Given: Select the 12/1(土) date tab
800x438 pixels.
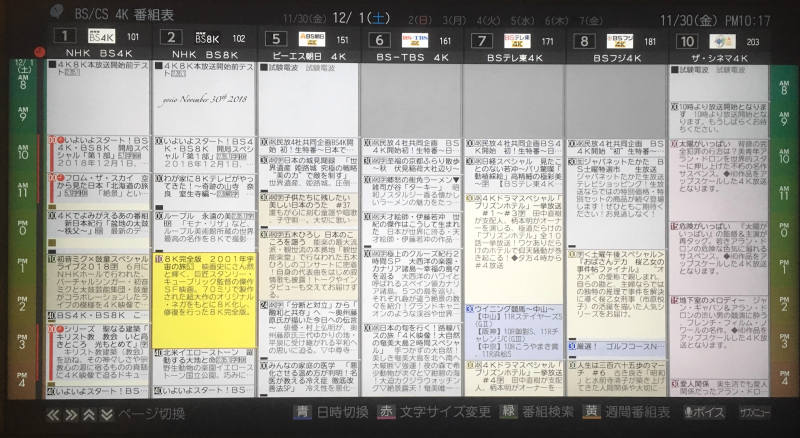Looking at the screenshot, I should click(361, 18).
